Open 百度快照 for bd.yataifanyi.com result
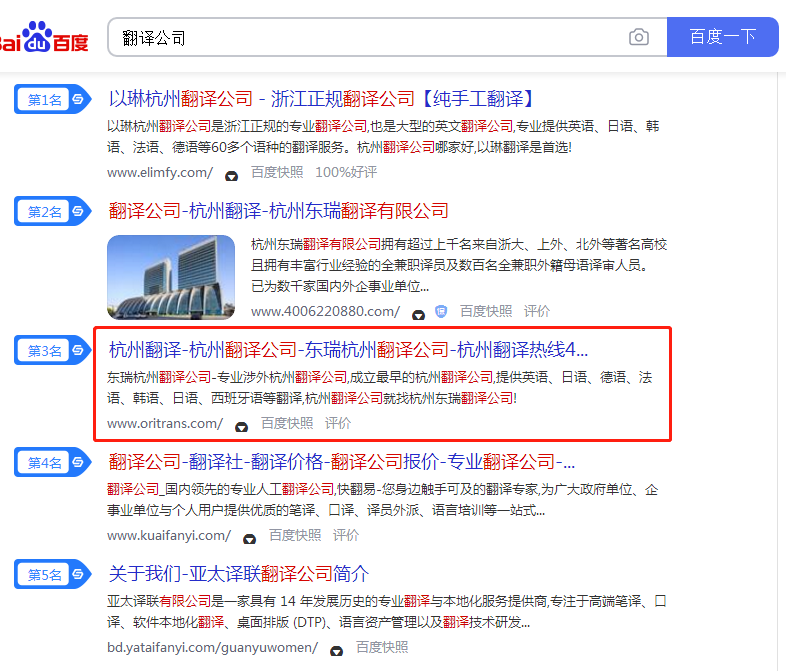Viewport: 786px width, 671px height. [x=382, y=647]
